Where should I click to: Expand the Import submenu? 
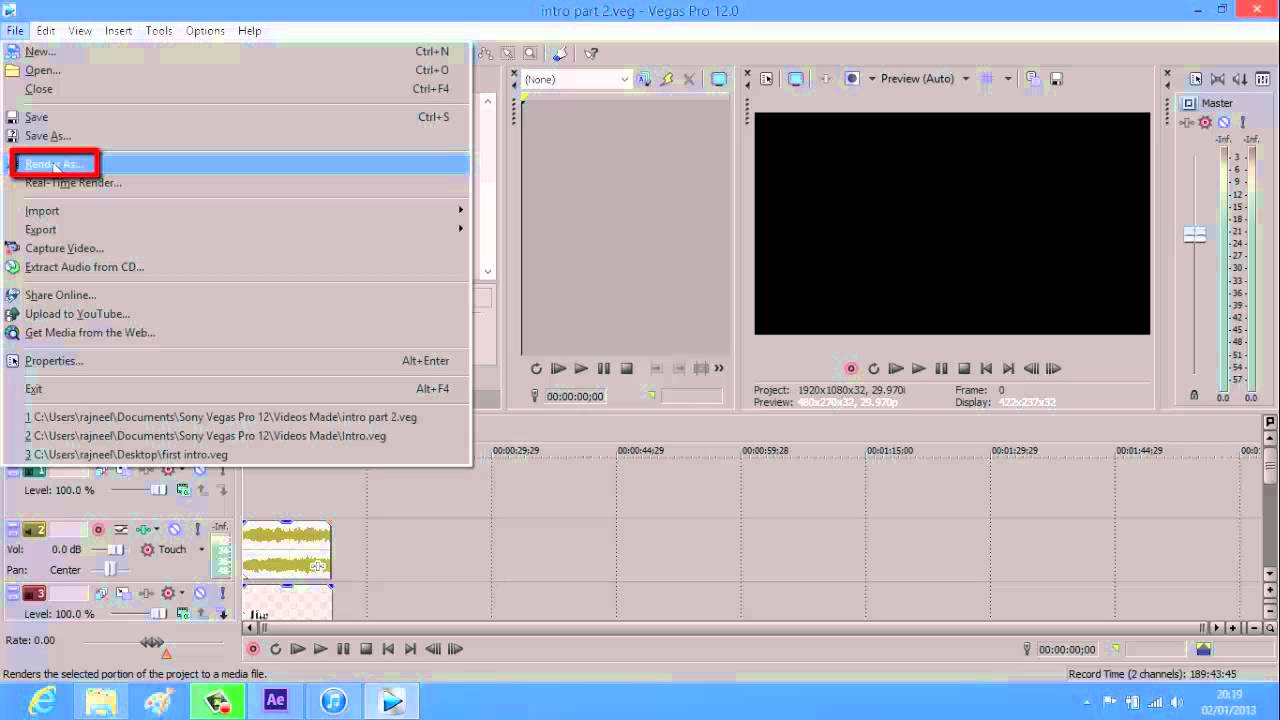click(236, 211)
